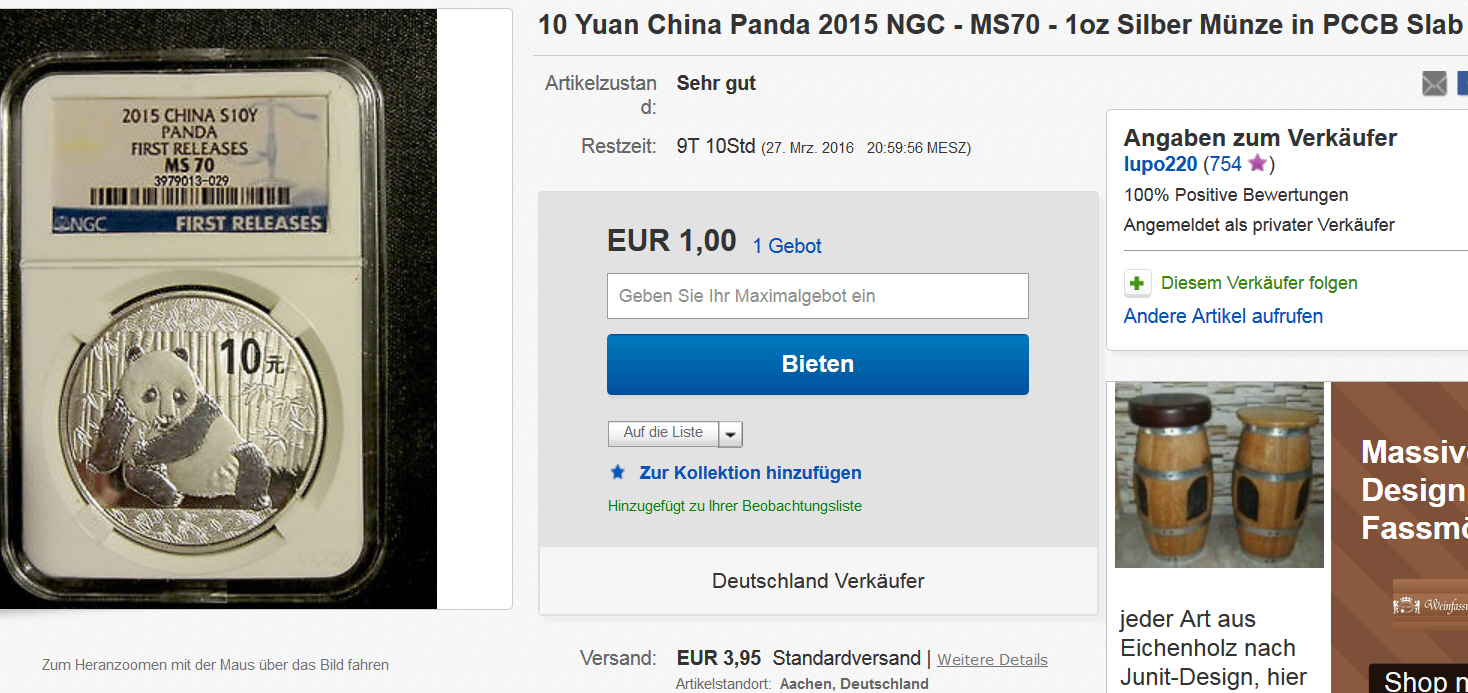Click the green plus follow-seller icon

pos(1137,283)
